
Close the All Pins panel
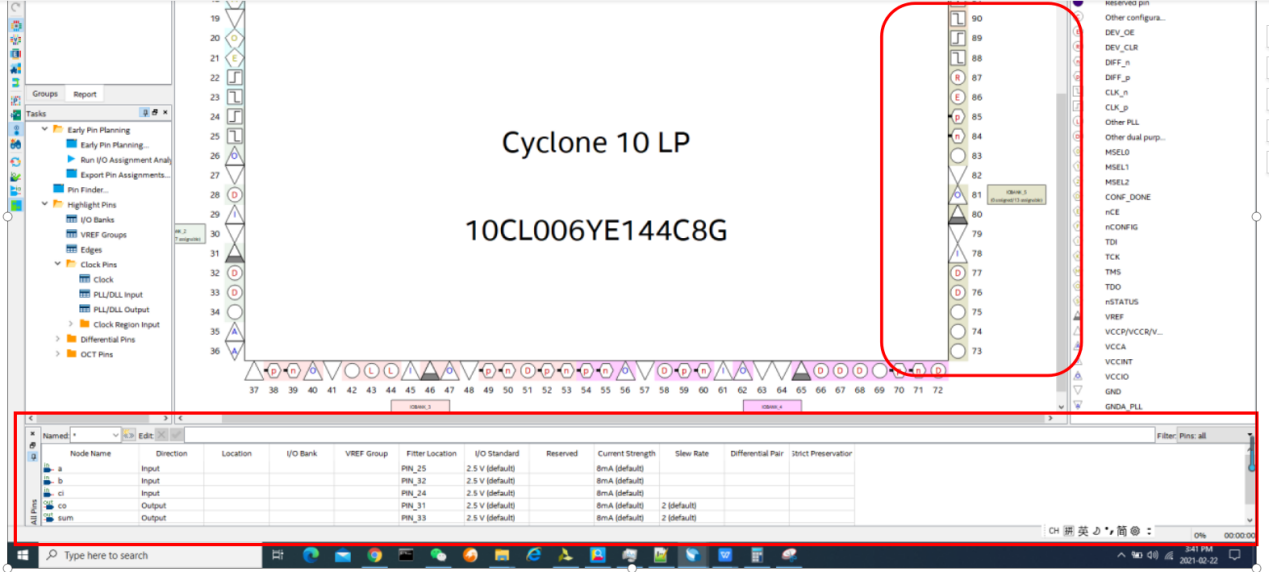32,433
